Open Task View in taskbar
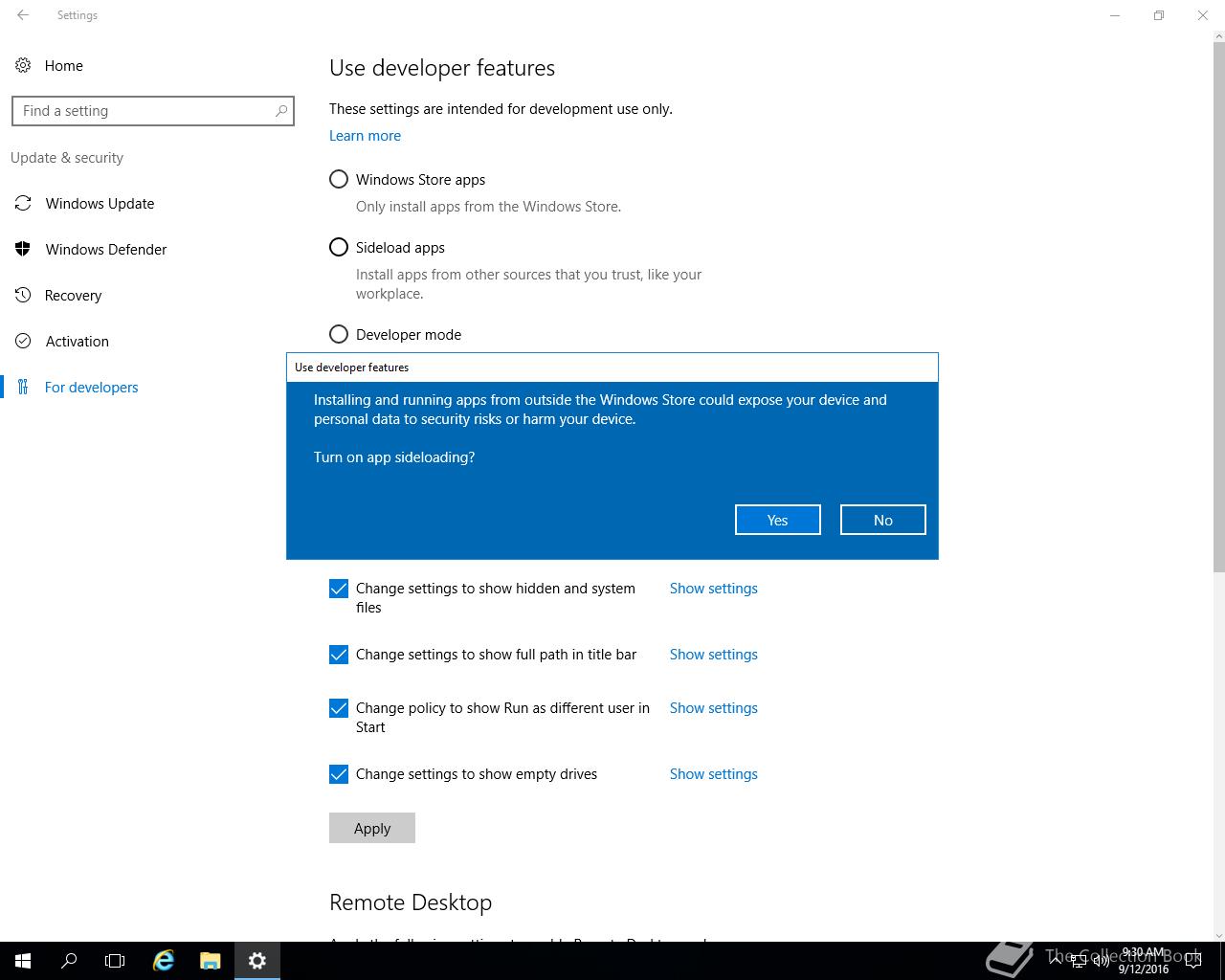Screen dimensions: 1225x980 point(115,961)
